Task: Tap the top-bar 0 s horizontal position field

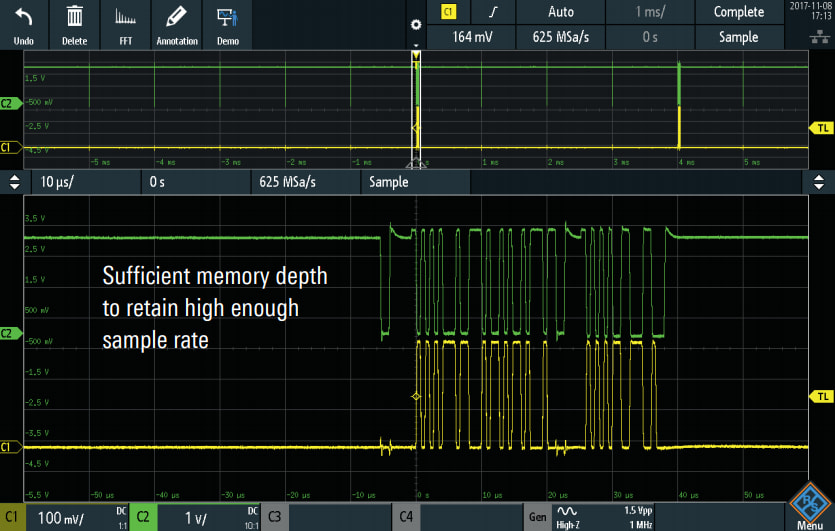Action: pyautogui.click(x=650, y=37)
